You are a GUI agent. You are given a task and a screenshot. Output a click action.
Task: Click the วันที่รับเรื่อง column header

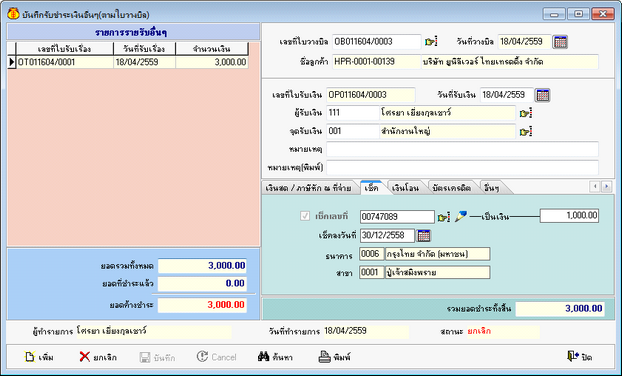click(x=144, y=49)
